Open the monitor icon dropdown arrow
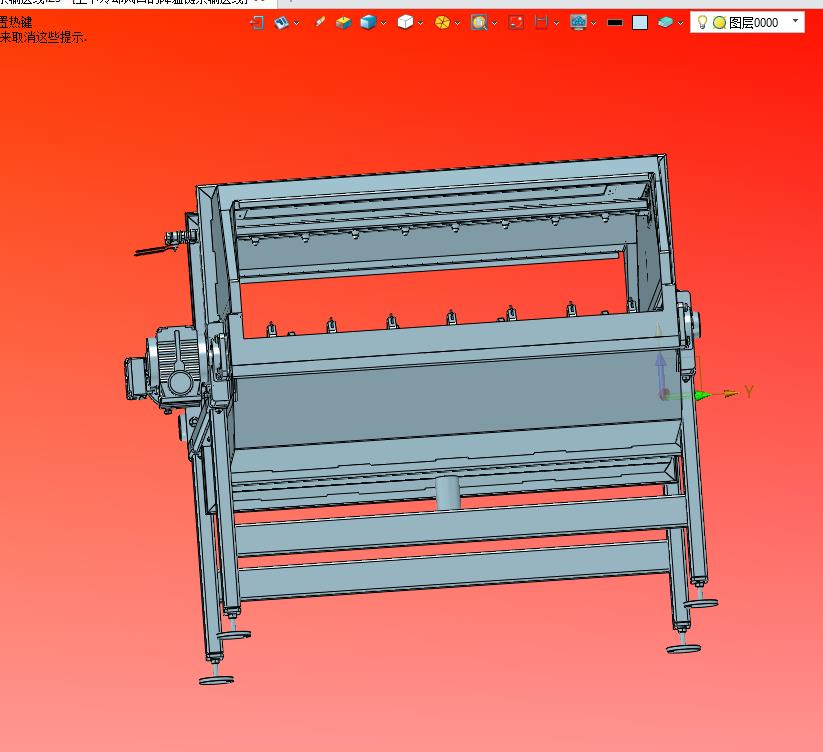Image resolution: width=823 pixels, height=752 pixels. [594, 23]
